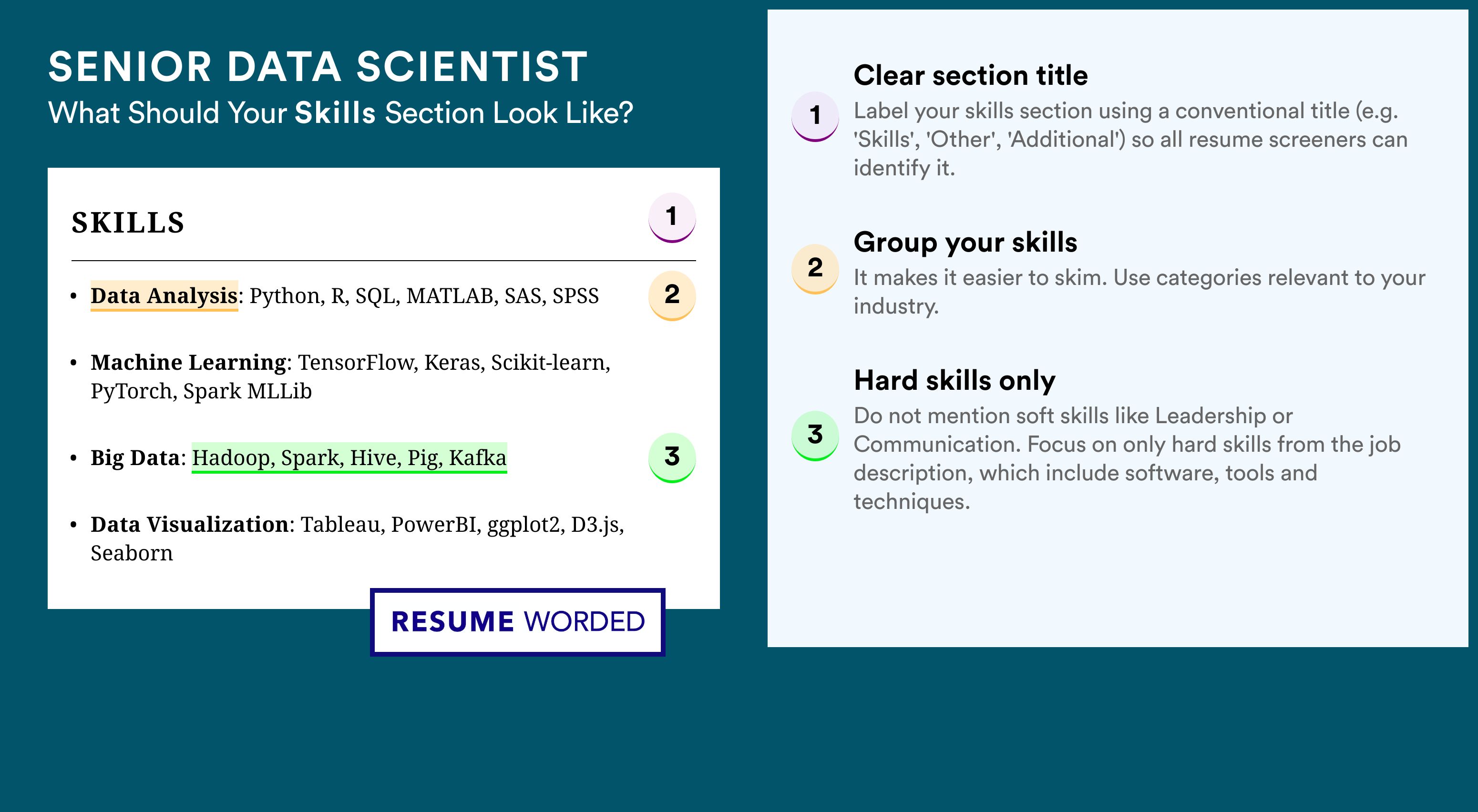Click purple badge 1 beside SKILLS heading
Image resolution: width=1478 pixels, height=812 pixels.
coord(672,217)
